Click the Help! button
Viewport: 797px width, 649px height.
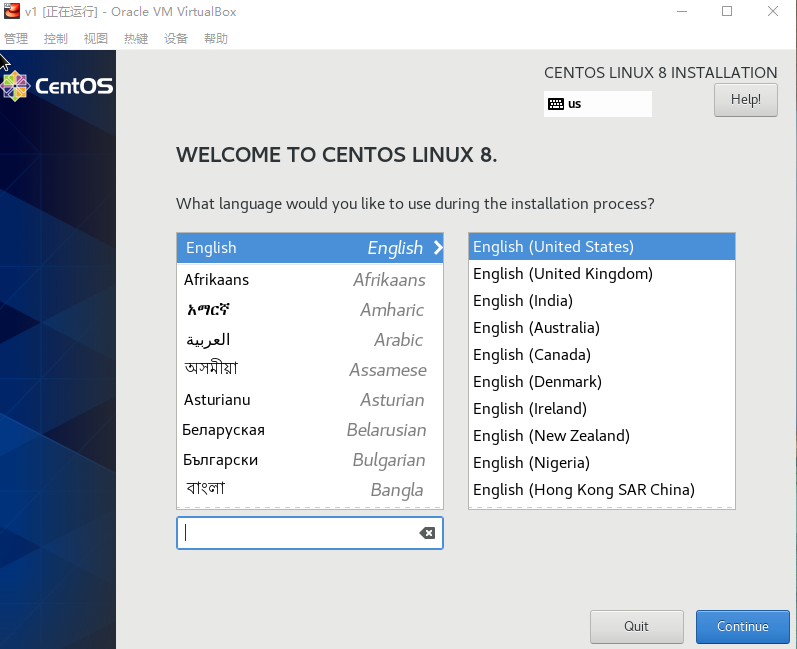pos(746,100)
